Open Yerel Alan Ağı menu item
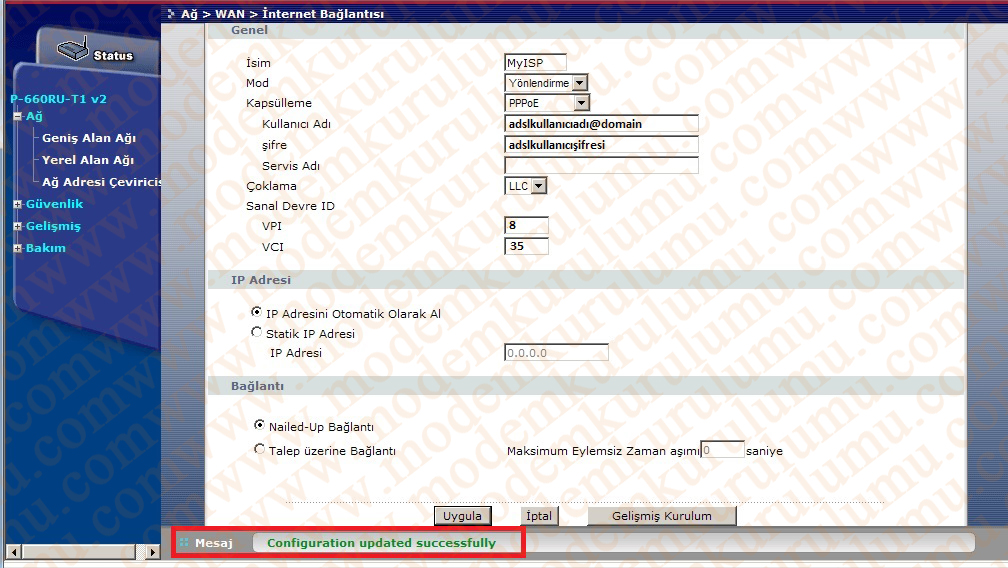 click(x=87, y=160)
